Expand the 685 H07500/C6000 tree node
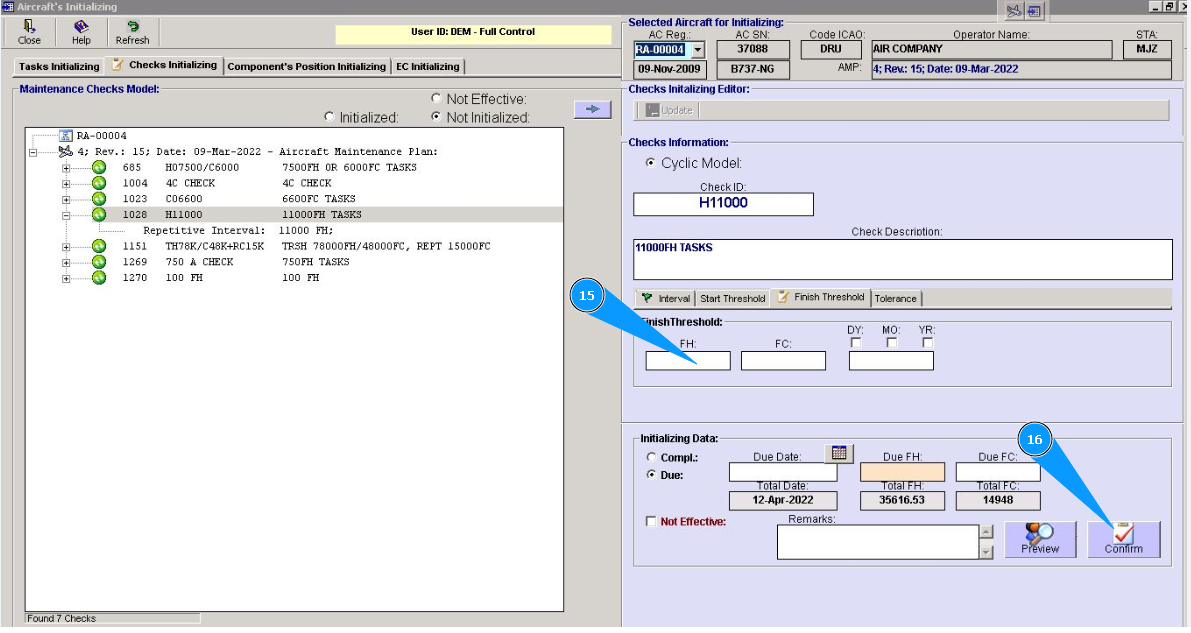The image size is (1191, 633). coord(67,168)
